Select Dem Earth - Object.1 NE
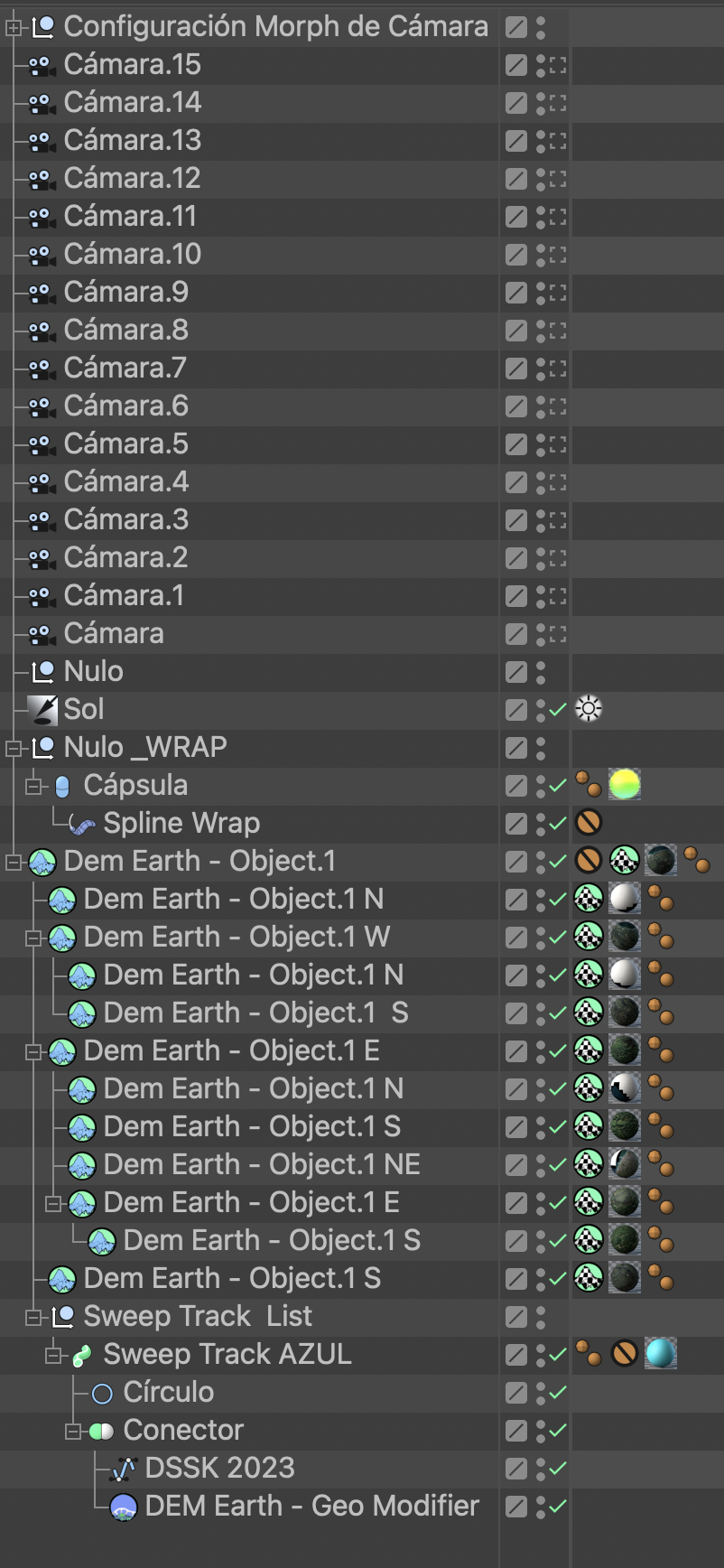Screen dimensions: 724x1568 (x=262, y=1165)
